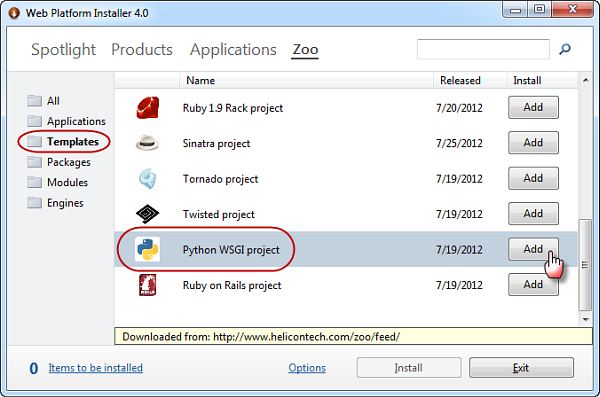
Task: Click the scrollbar up arrow
Action: pyautogui.click(x=585, y=80)
